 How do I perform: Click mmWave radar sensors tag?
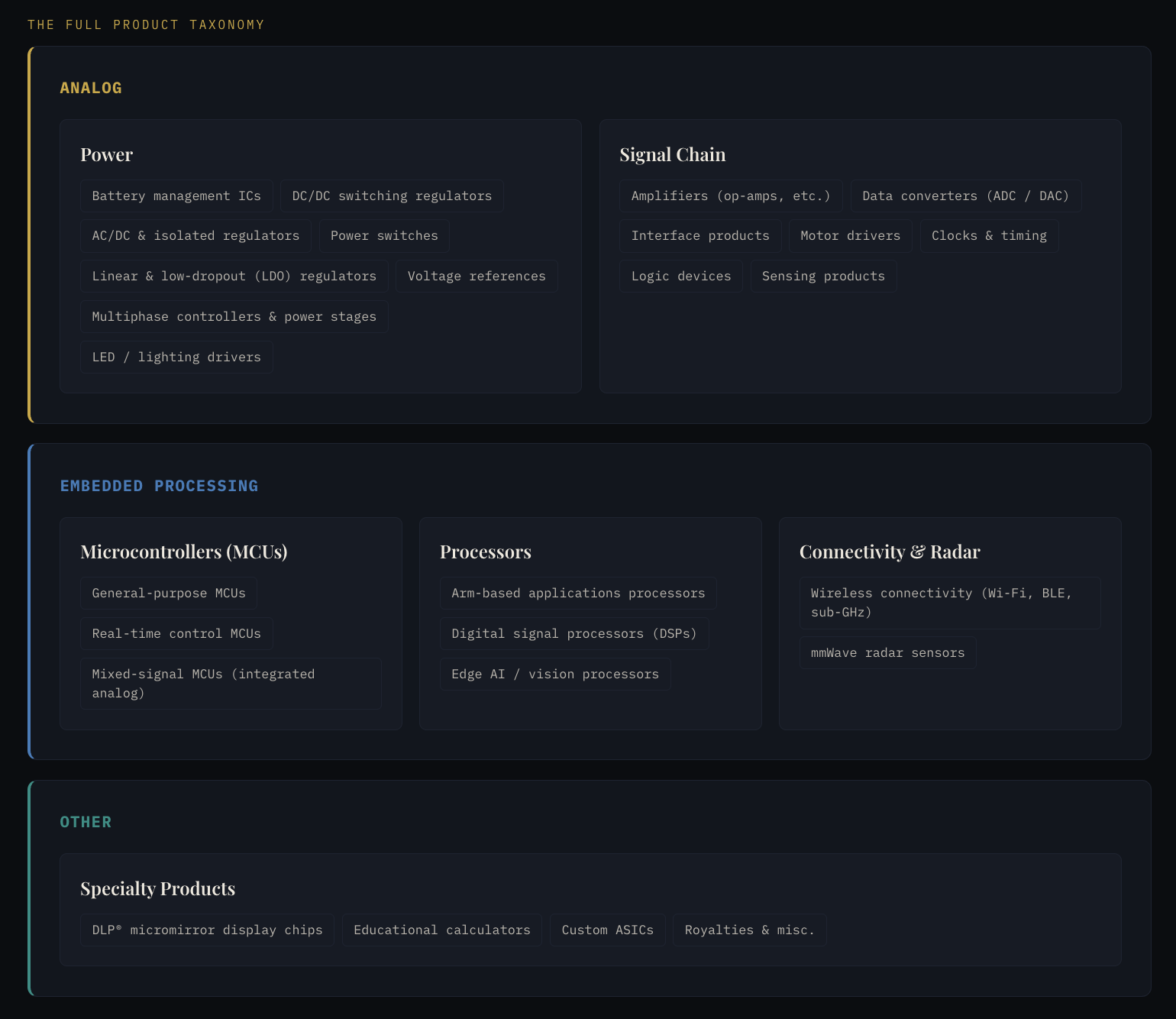(888, 653)
